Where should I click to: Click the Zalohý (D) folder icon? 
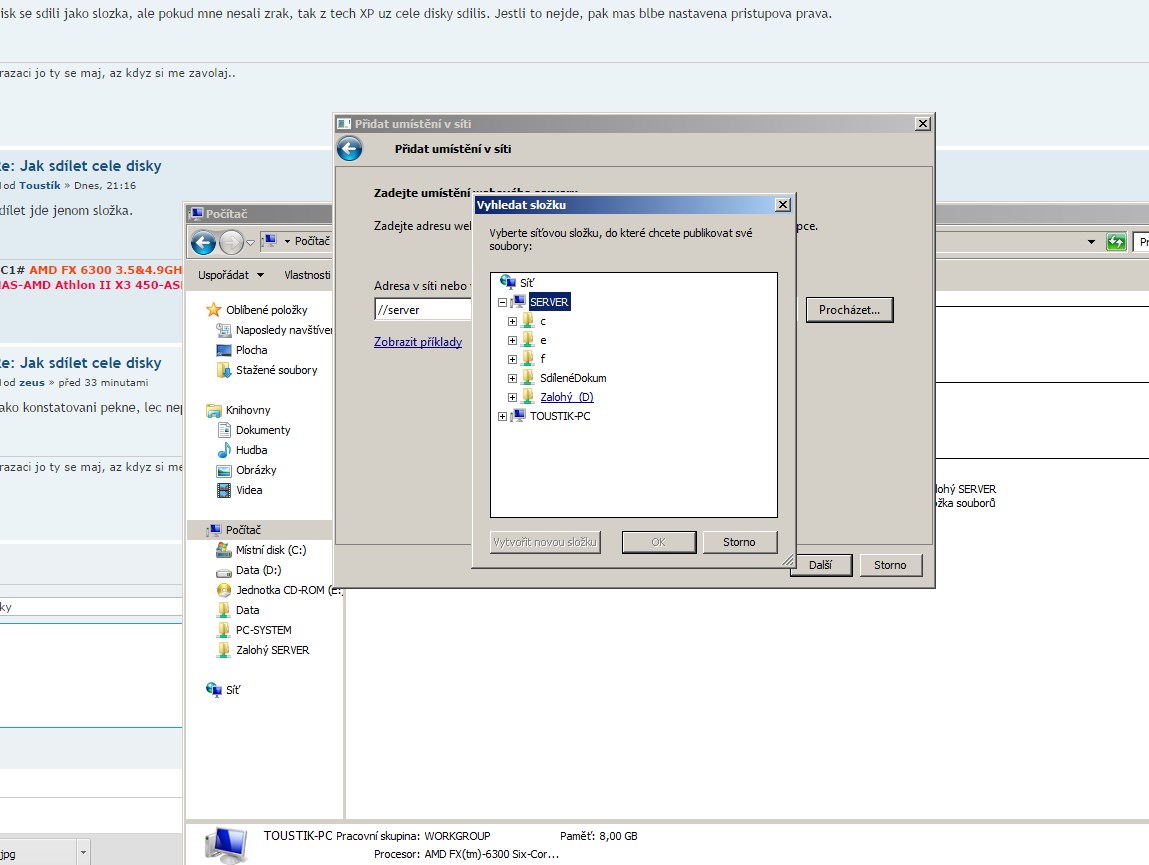[x=528, y=397]
